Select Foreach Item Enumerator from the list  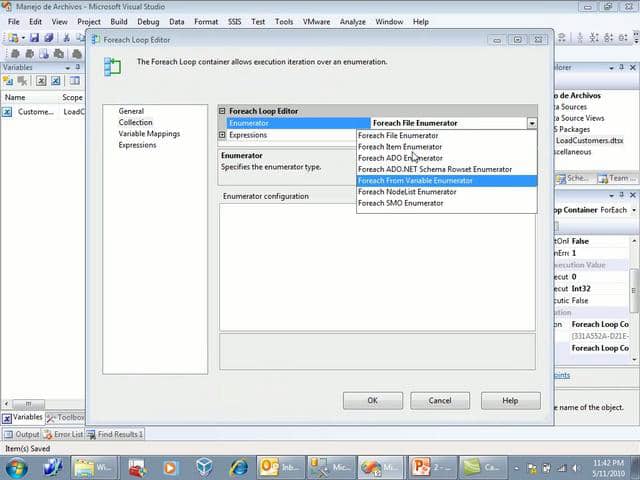[447, 147]
